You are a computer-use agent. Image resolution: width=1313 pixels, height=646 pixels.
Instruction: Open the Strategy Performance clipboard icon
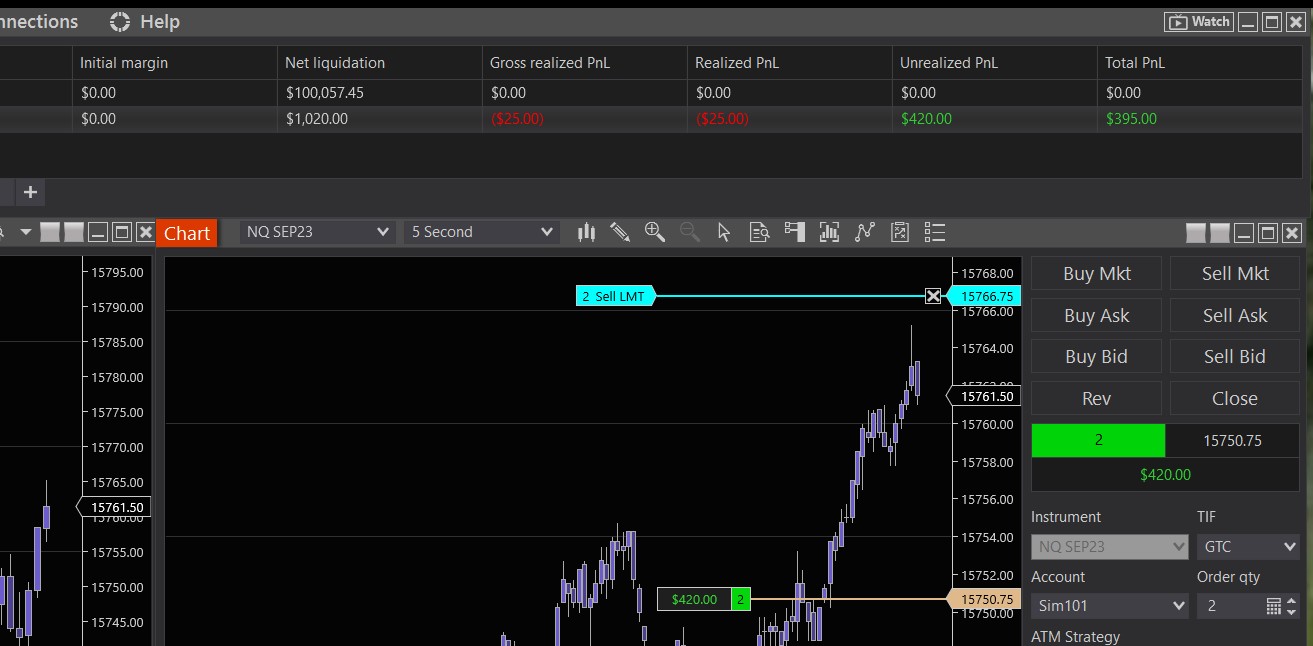[x=899, y=232]
